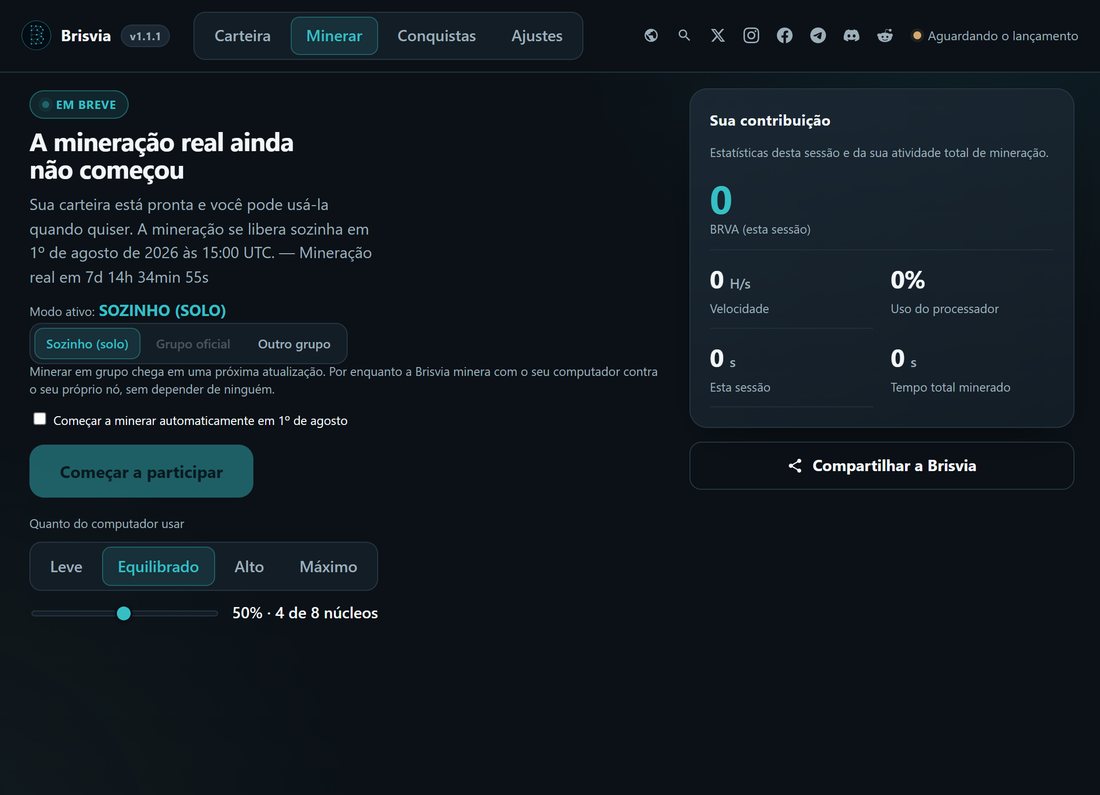
Task: Enable Começar a minerar automaticamente checkbox
Action: point(40,419)
